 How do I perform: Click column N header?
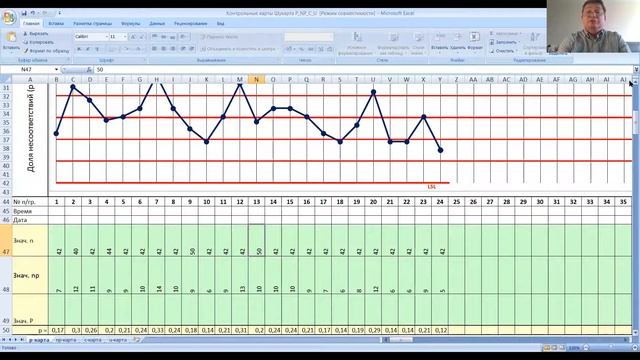(x=256, y=80)
